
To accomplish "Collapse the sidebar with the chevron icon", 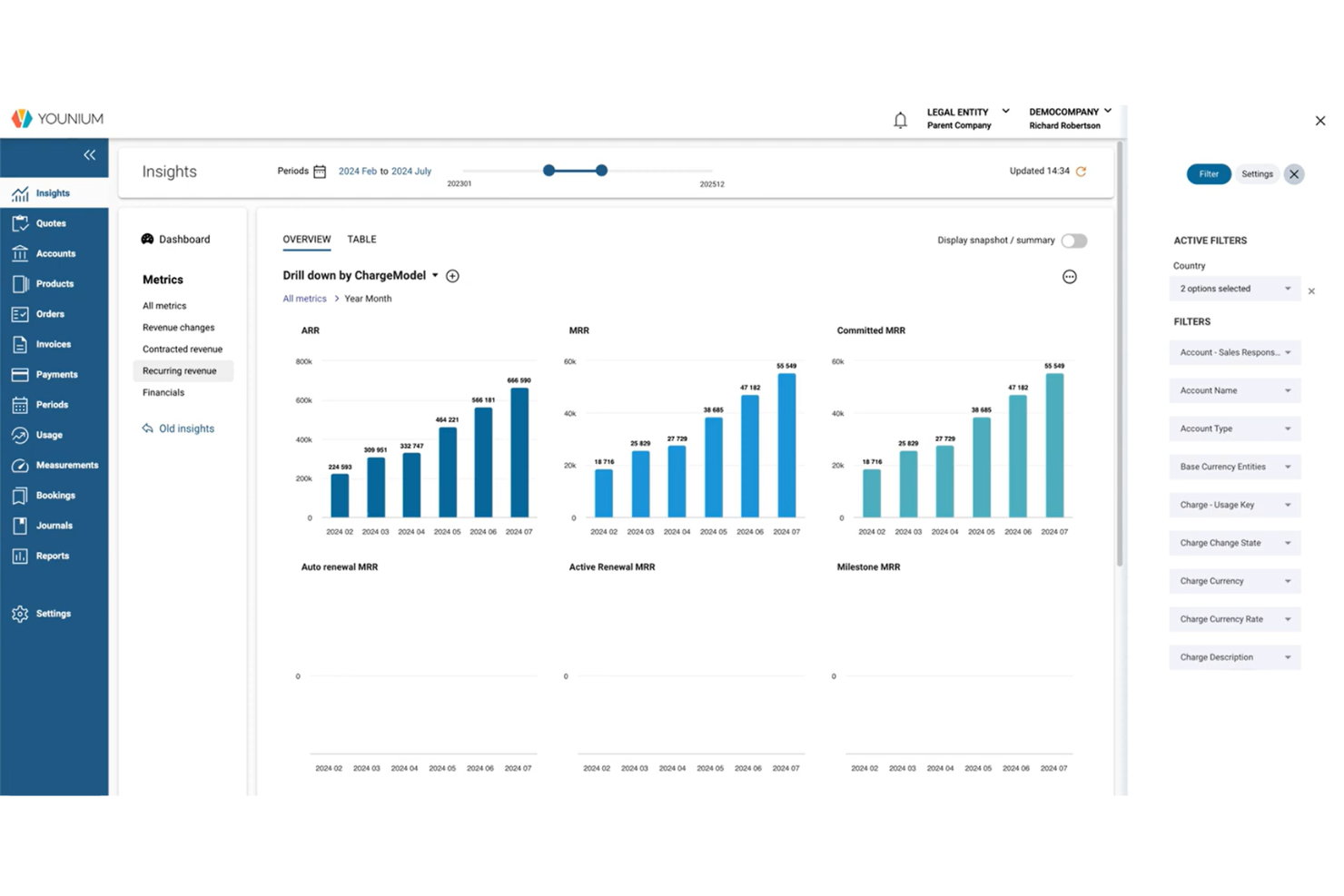I will (89, 155).
